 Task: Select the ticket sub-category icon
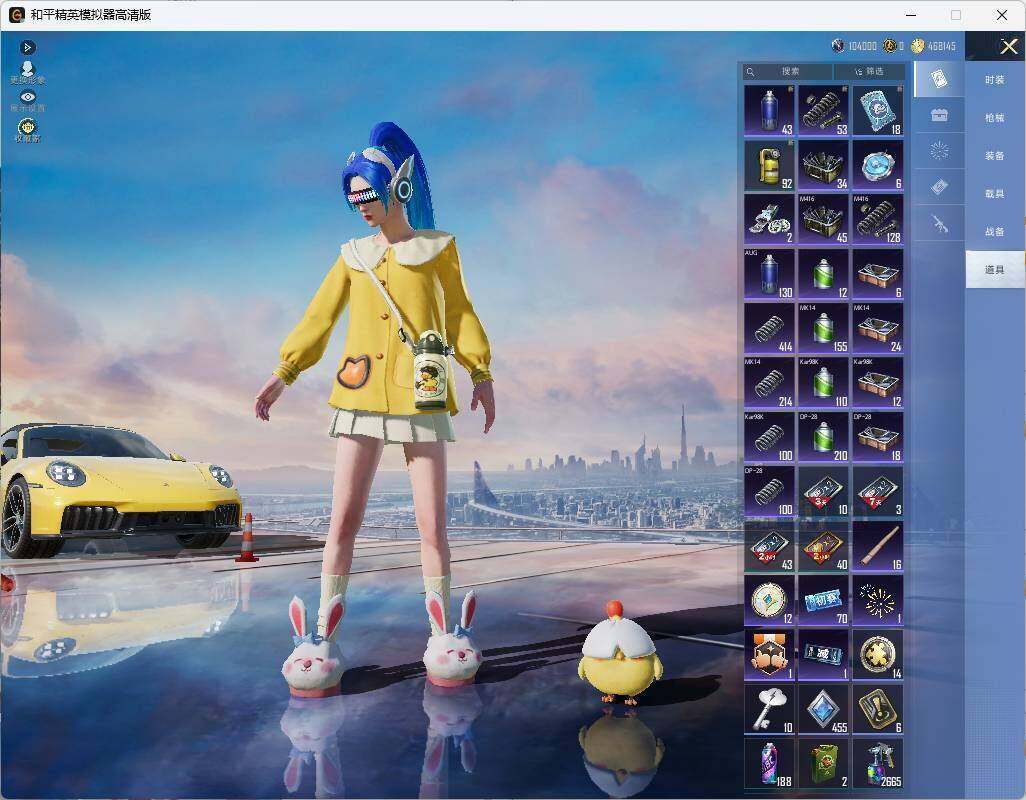coord(939,188)
